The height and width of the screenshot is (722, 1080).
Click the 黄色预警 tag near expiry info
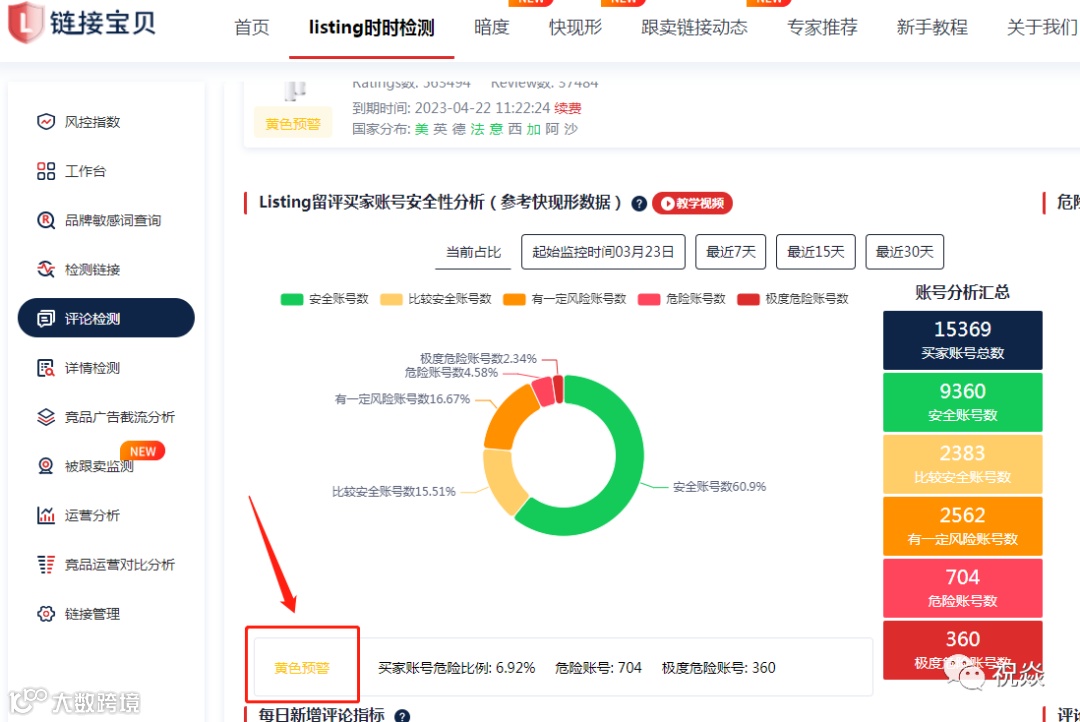293,124
